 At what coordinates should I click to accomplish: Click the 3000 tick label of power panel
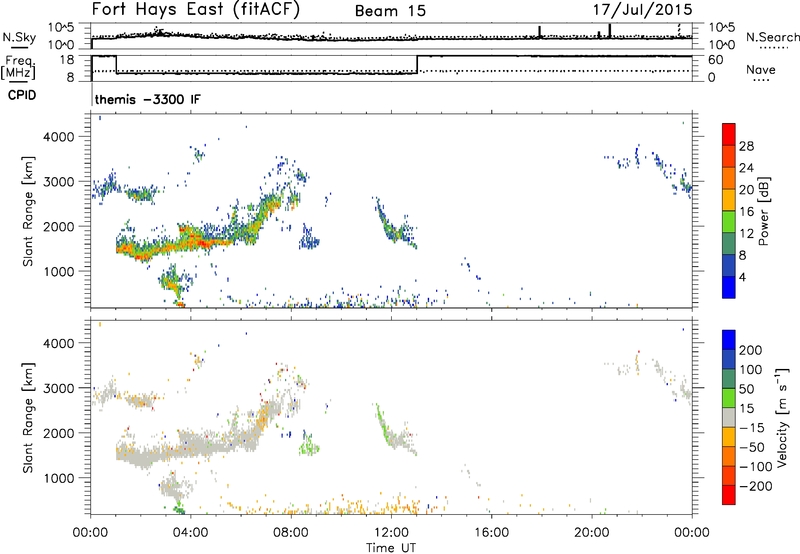(59, 182)
